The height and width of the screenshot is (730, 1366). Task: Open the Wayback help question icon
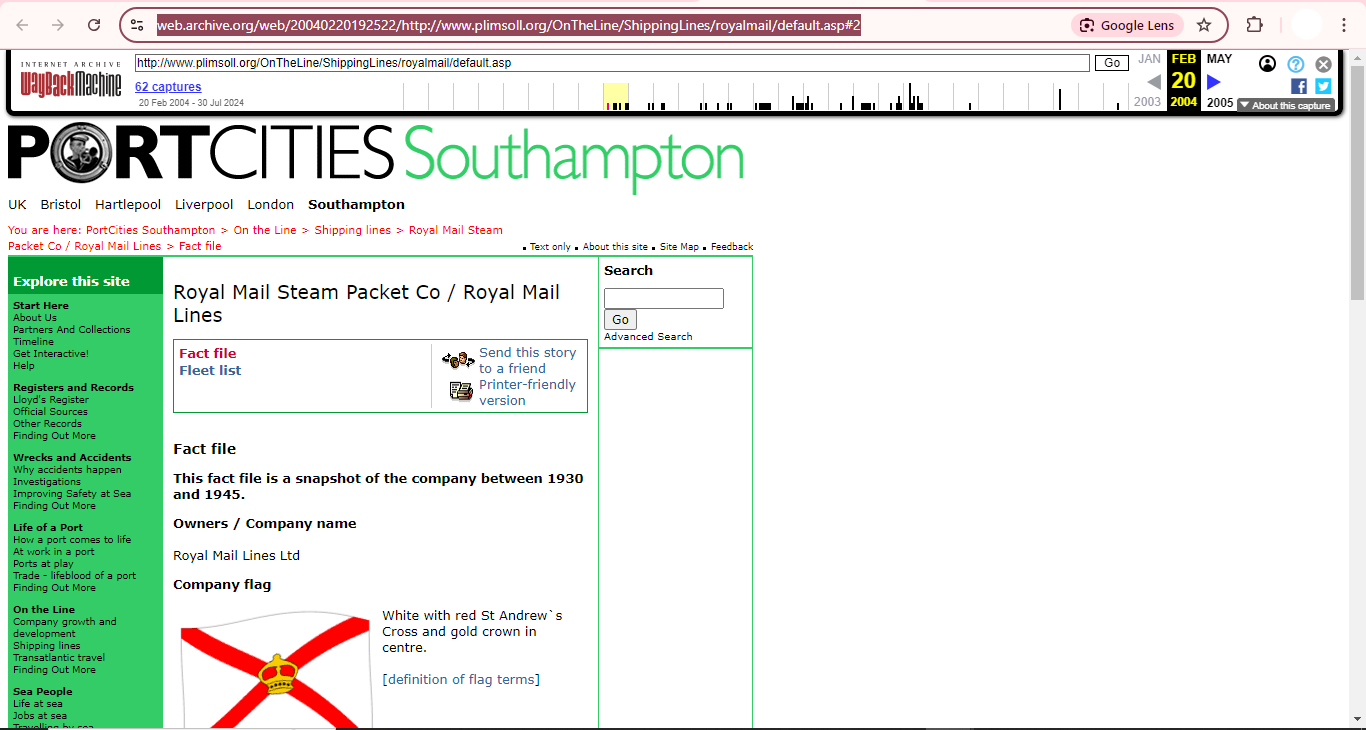[1296, 64]
